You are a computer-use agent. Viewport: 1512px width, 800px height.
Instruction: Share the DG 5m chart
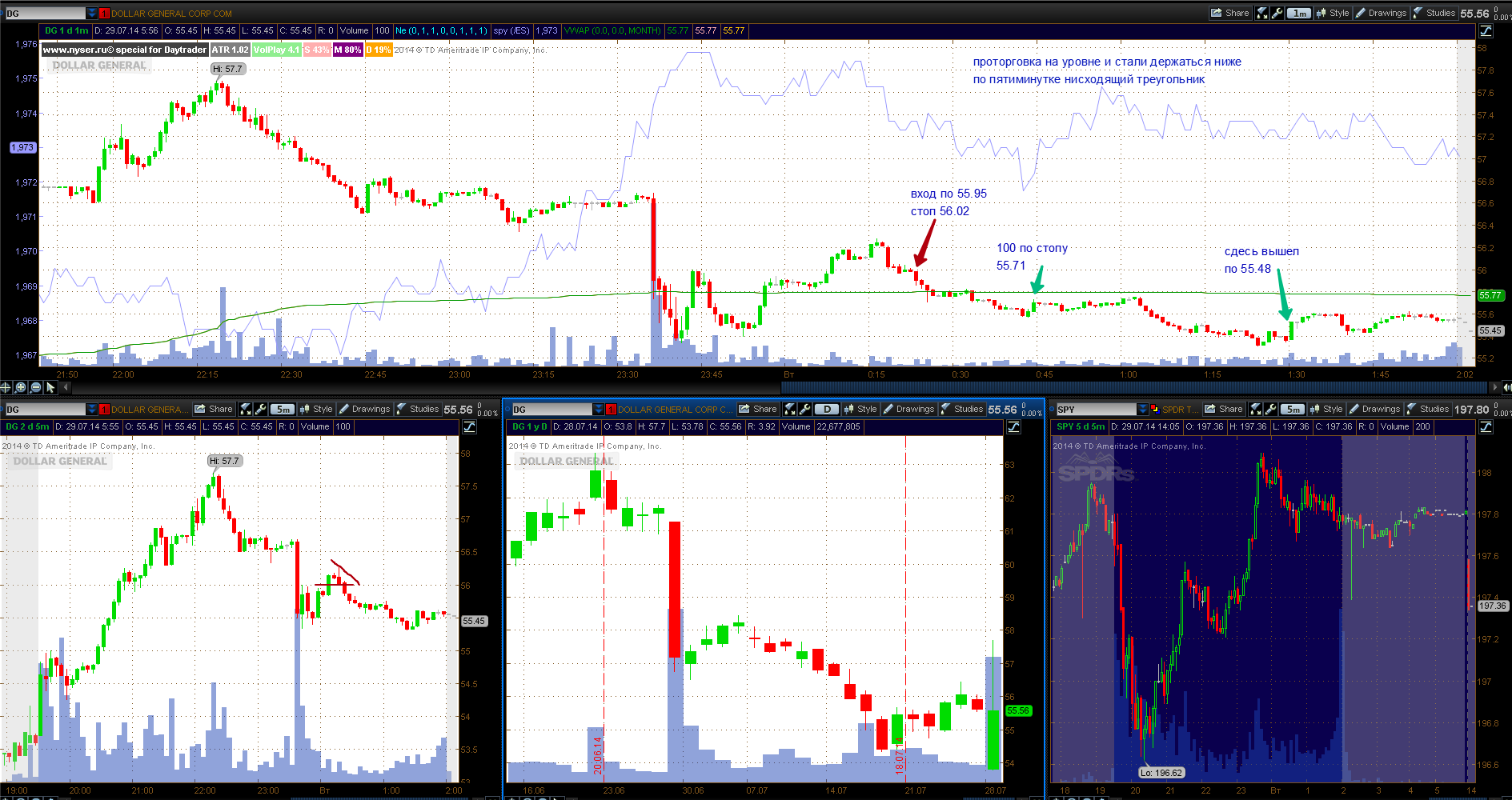pyautogui.click(x=214, y=409)
